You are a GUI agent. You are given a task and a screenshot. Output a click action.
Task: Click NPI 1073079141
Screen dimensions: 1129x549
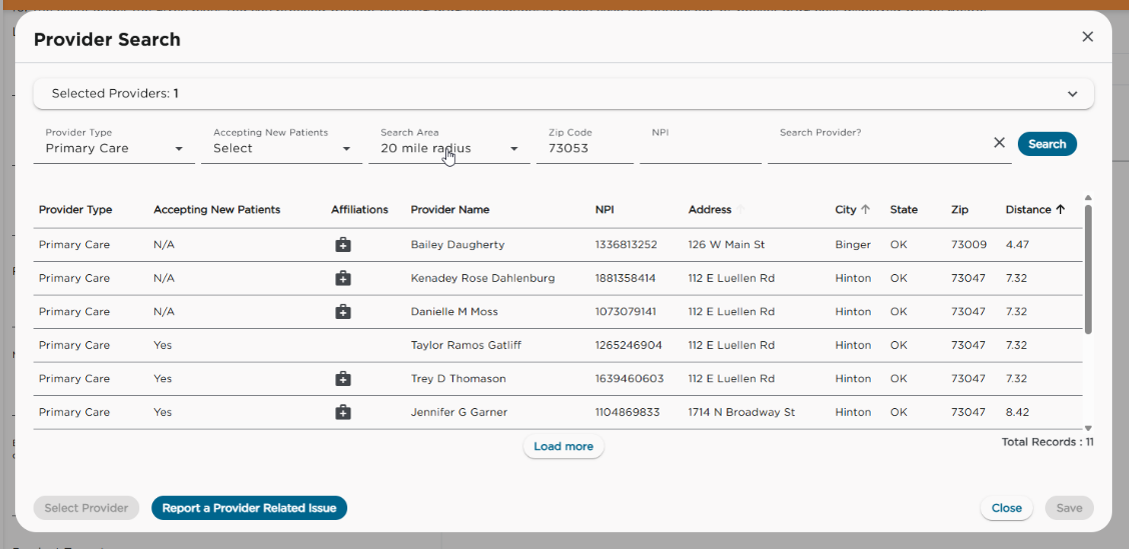coord(625,312)
